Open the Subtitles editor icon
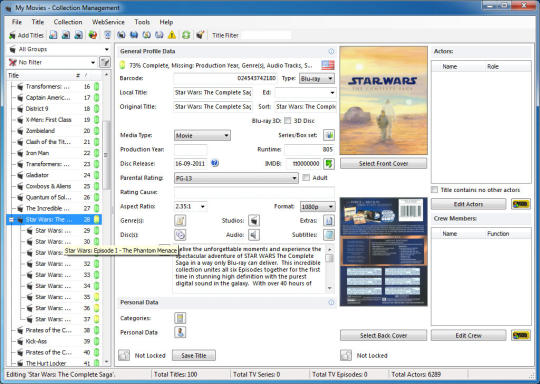The width and height of the screenshot is (540, 384). click(329, 235)
